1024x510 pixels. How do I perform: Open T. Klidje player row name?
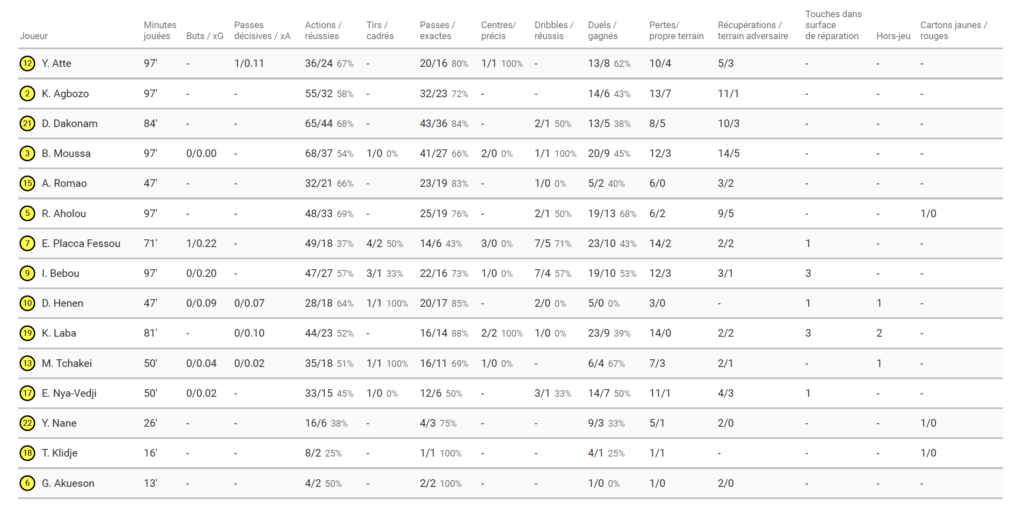[60, 453]
